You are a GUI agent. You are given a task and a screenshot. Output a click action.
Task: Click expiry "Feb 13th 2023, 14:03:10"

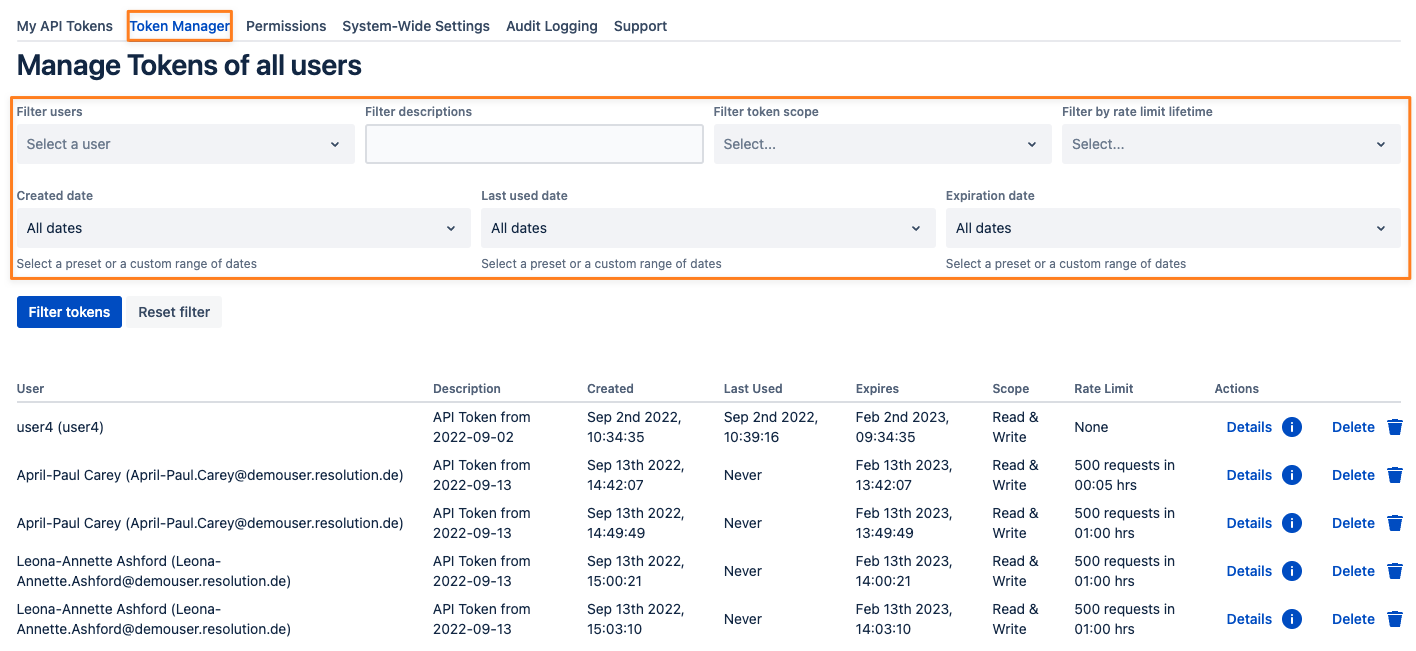pos(904,619)
